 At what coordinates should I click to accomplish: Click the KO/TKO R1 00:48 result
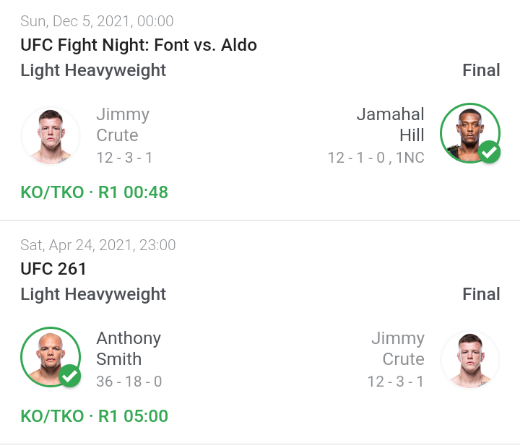[94, 192]
